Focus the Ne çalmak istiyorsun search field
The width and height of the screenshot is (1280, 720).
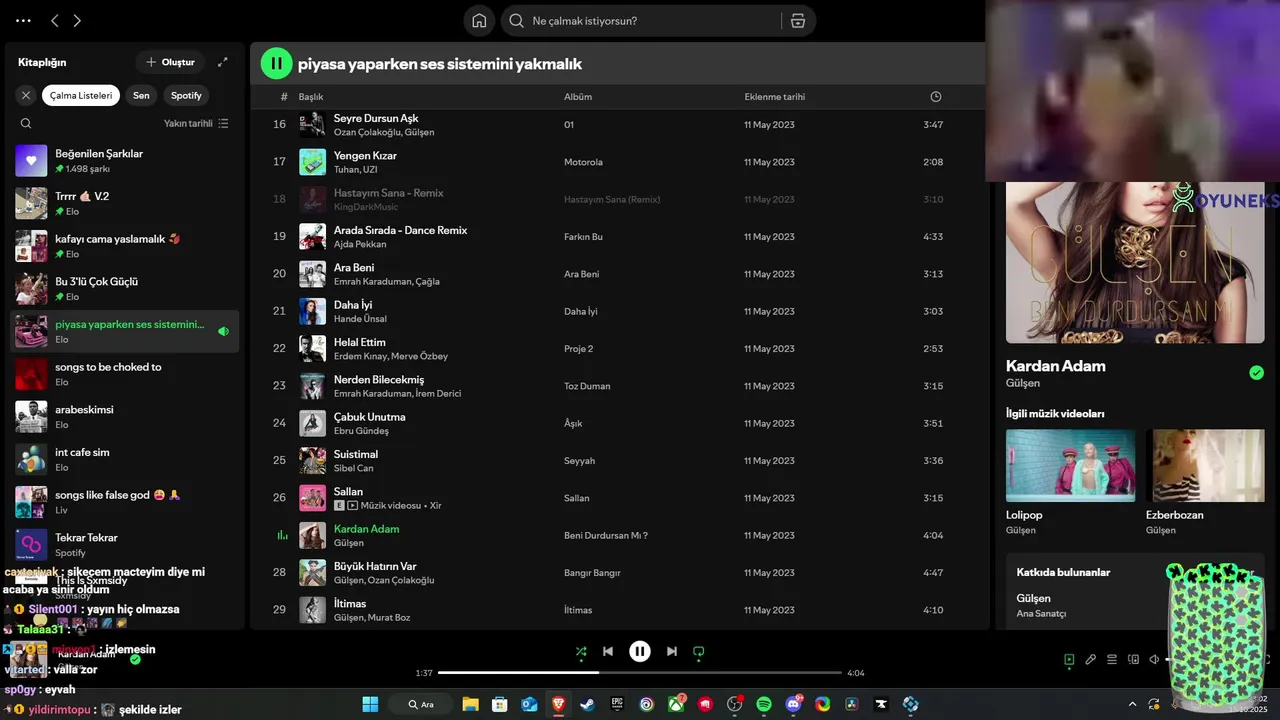pyautogui.click(x=655, y=21)
